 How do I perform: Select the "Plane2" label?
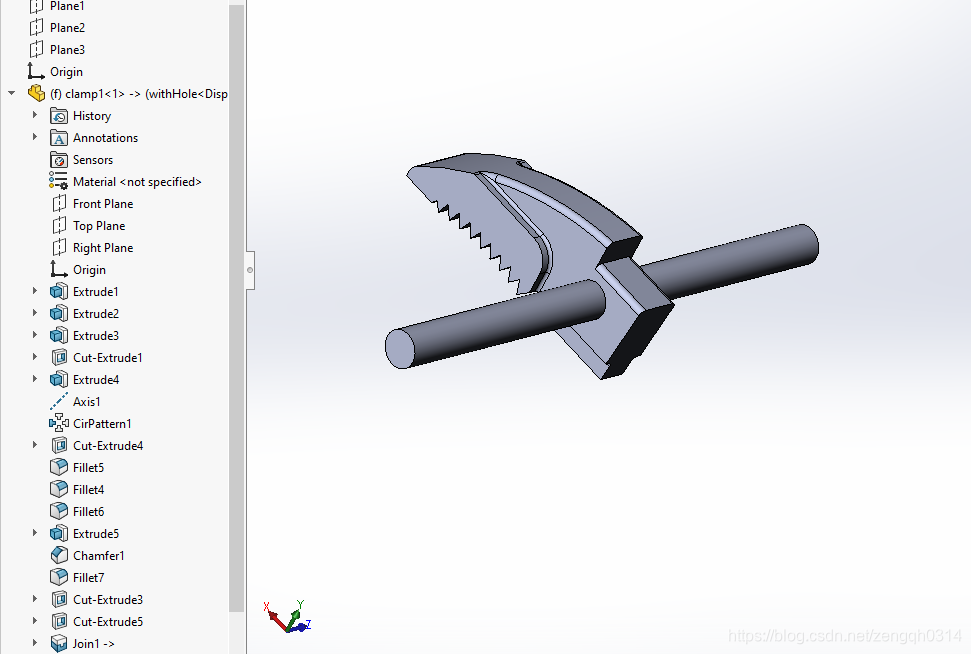click(x=67, y=28)
